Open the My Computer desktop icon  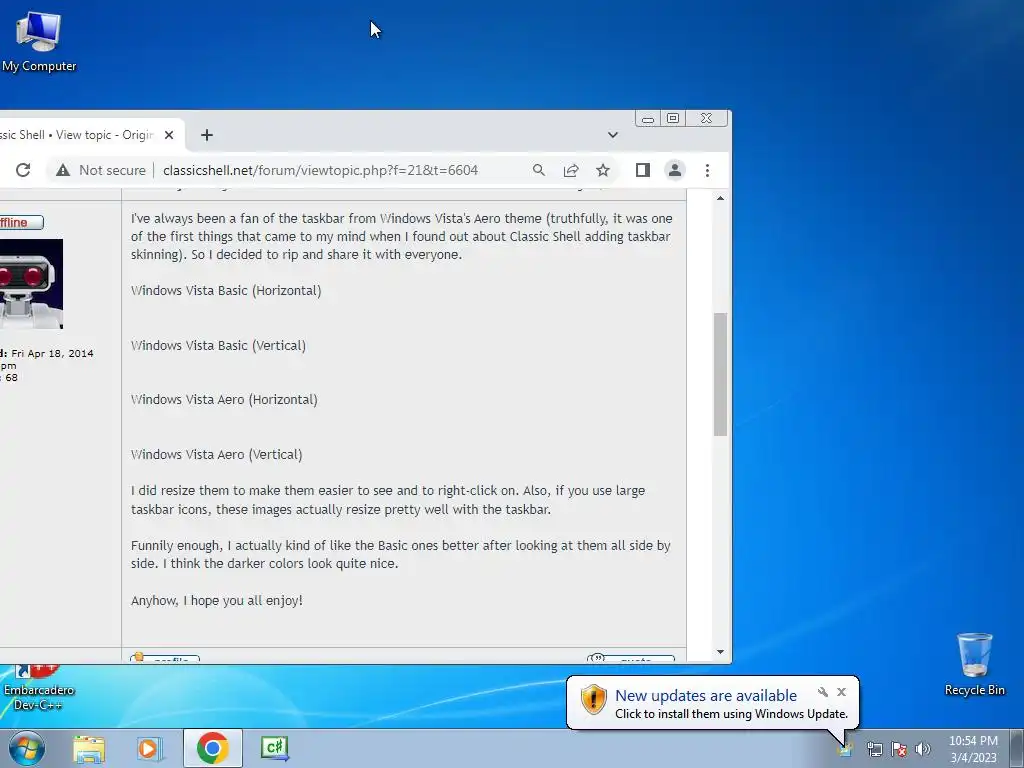pos(39,40)
